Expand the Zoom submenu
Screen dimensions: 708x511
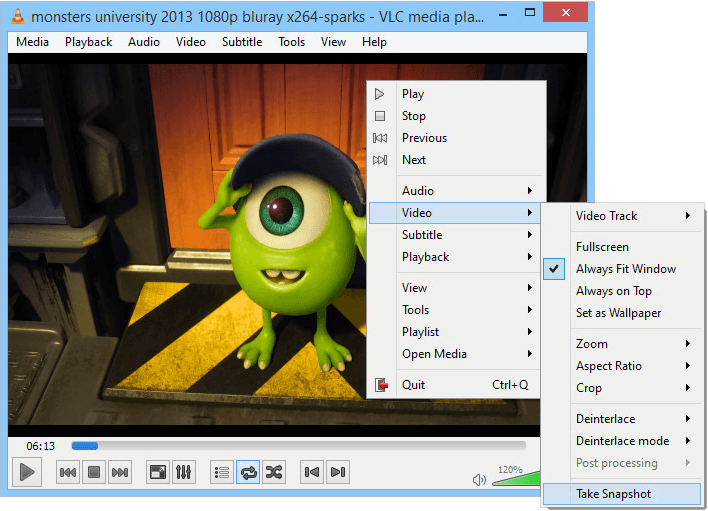(623, 344)
